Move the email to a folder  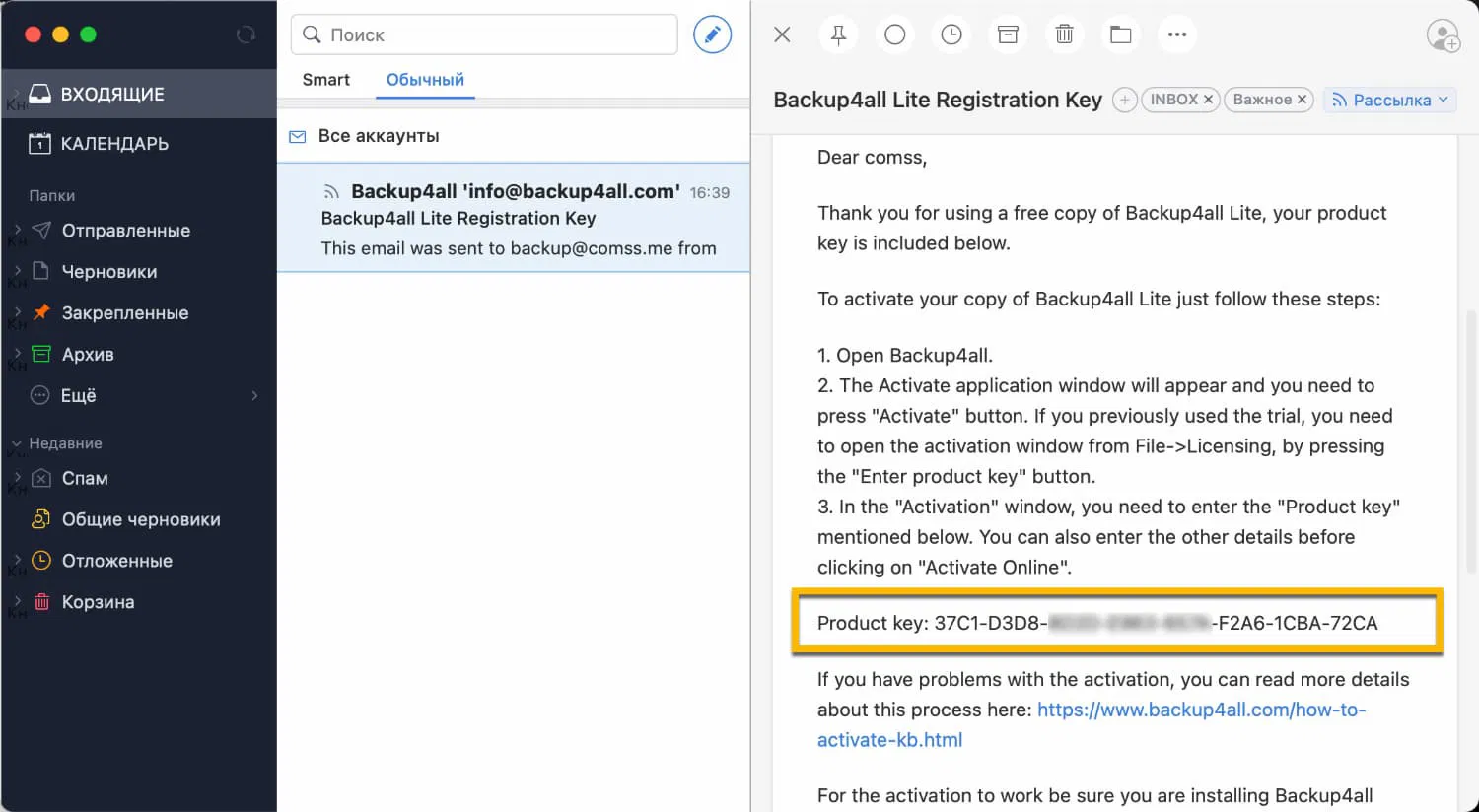click(x=1121, y=34)
